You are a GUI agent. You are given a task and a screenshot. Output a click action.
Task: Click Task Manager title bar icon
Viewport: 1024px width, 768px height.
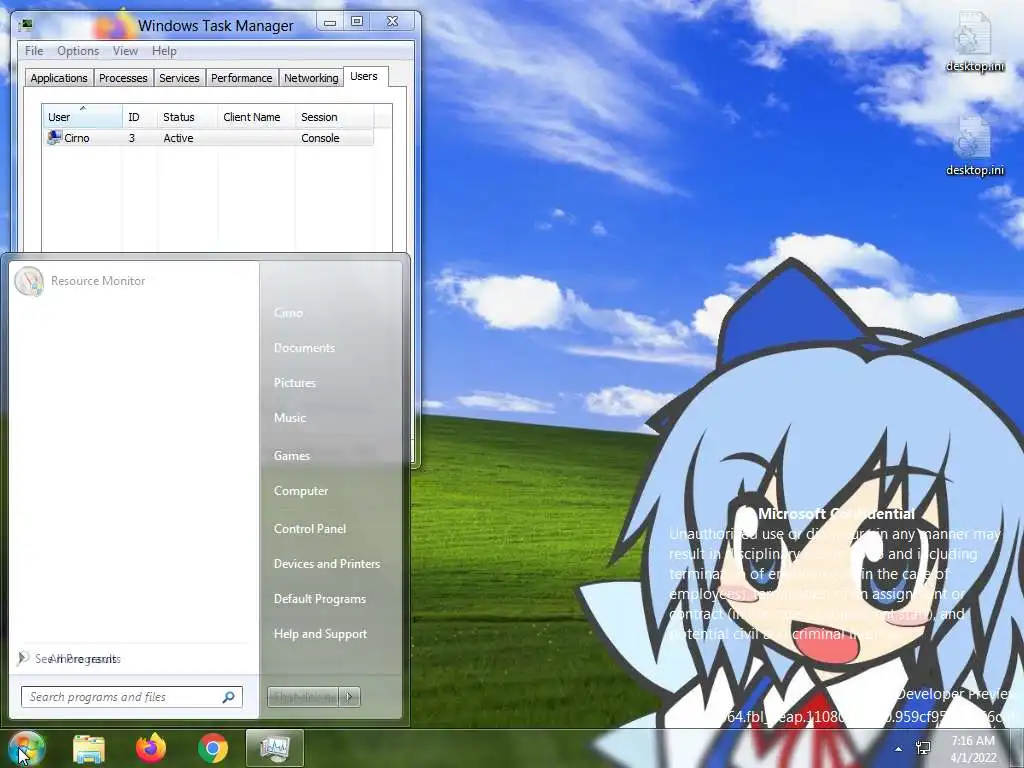point(26,25)
